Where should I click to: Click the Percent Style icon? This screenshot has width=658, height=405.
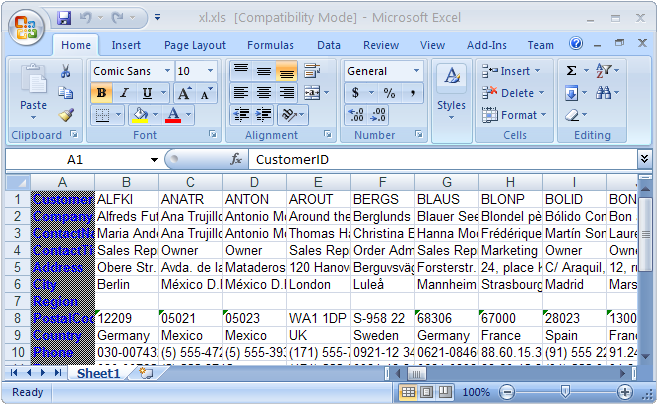[x=388, y=93]
